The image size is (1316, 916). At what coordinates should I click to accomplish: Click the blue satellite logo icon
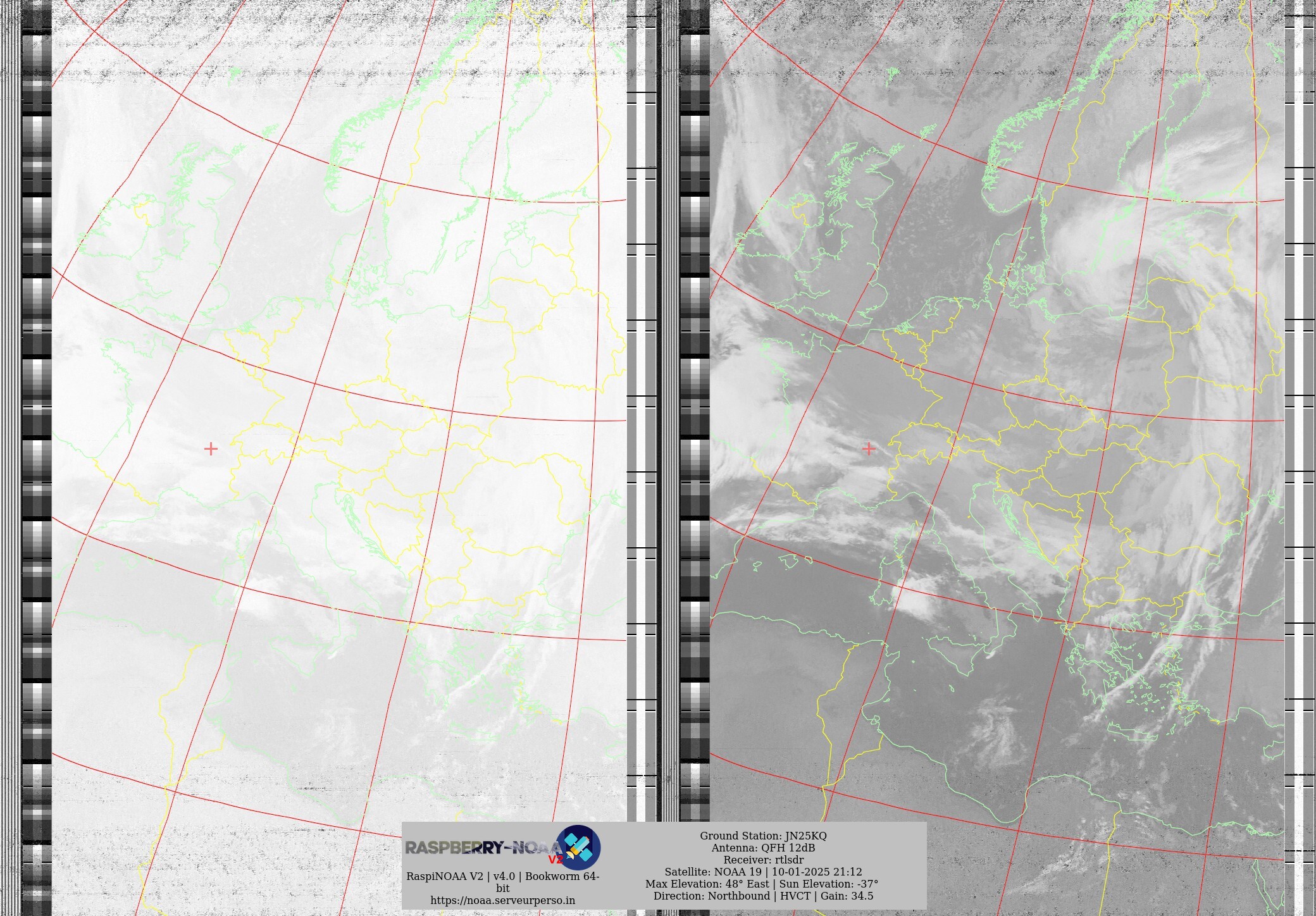[x=578, y=847]
